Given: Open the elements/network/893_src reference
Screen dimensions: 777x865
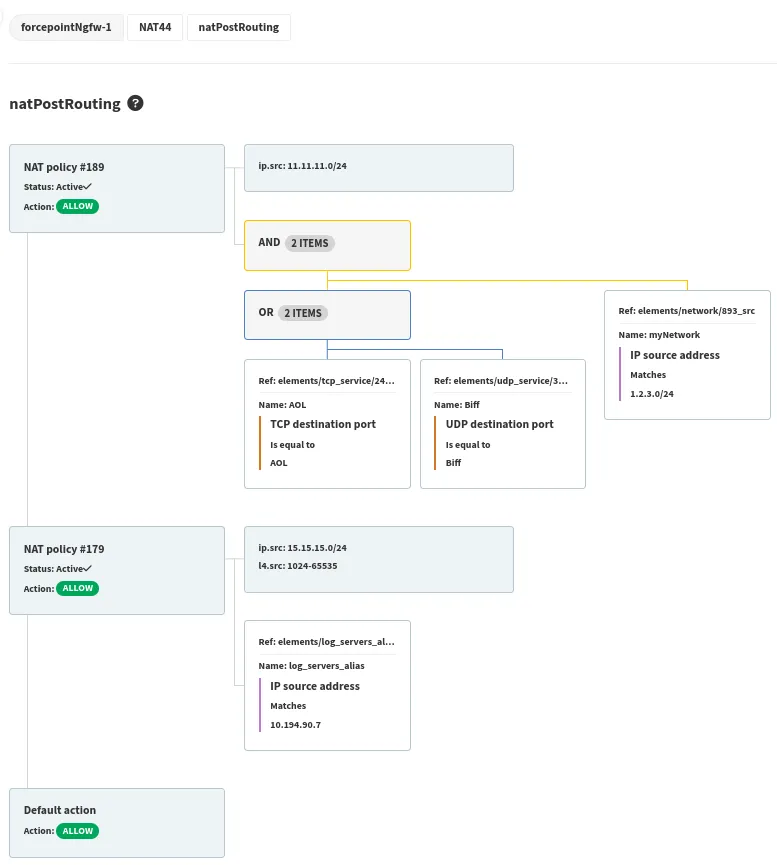Looking at the screenshot, I should [686, 311].
